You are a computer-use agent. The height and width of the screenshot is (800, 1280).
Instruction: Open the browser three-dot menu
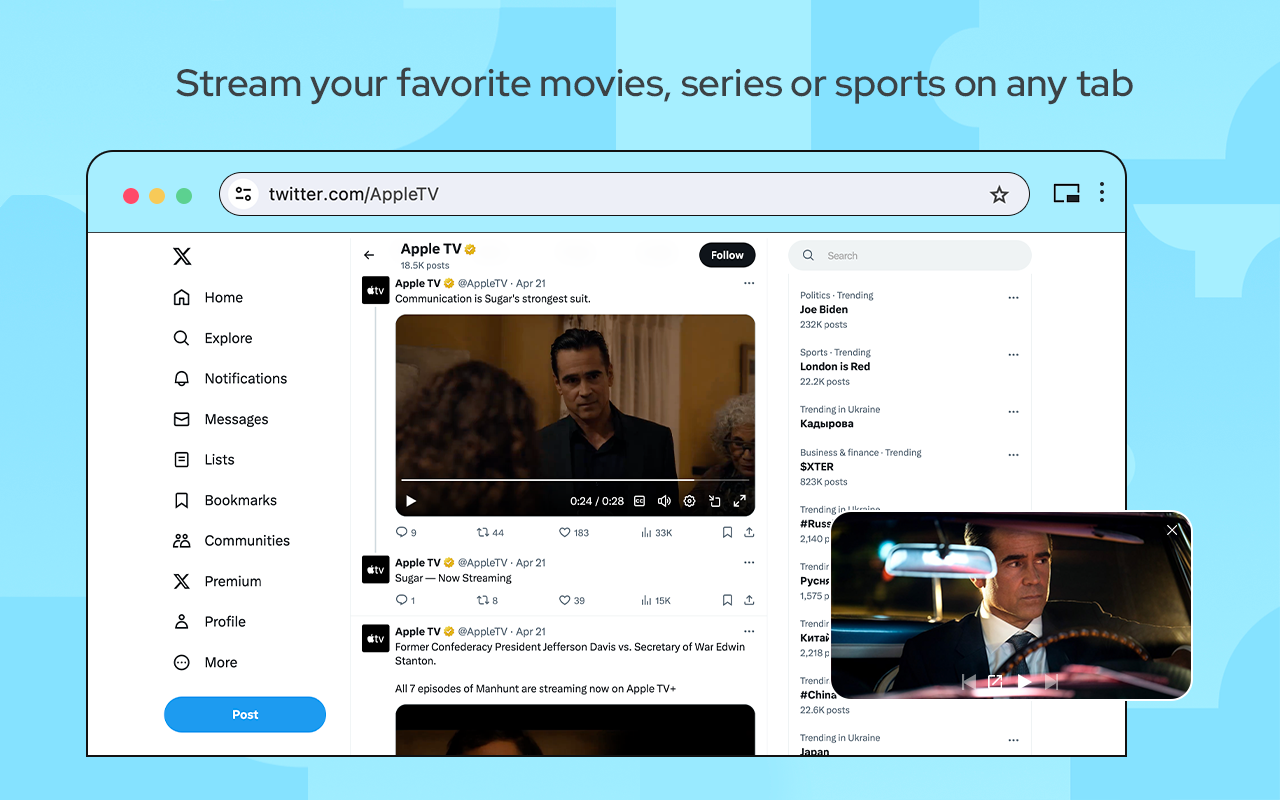click(1101, 193)
